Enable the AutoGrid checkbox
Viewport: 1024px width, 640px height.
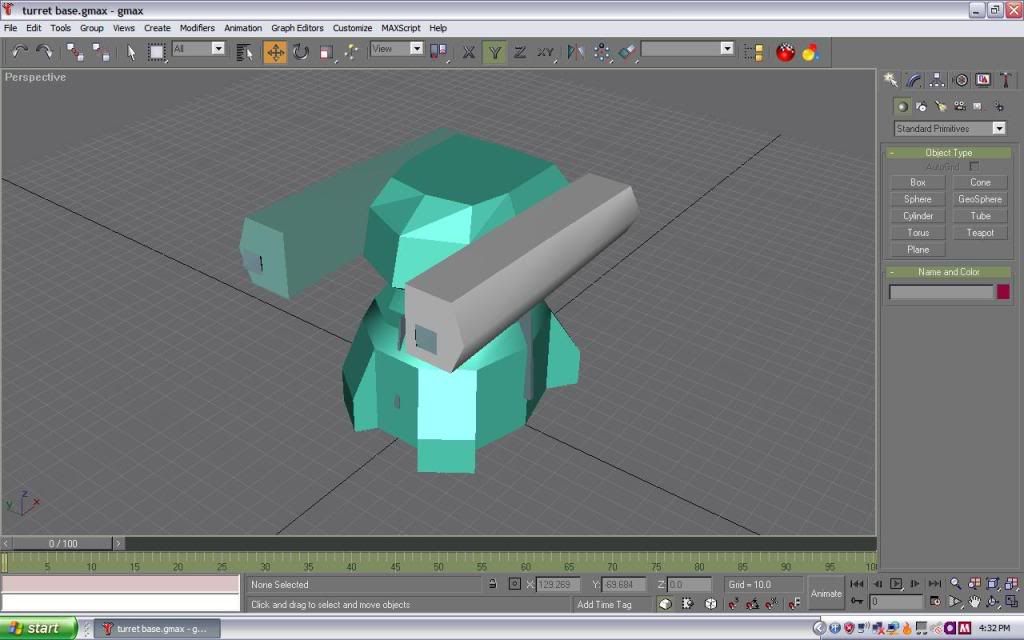click(974, 167)
